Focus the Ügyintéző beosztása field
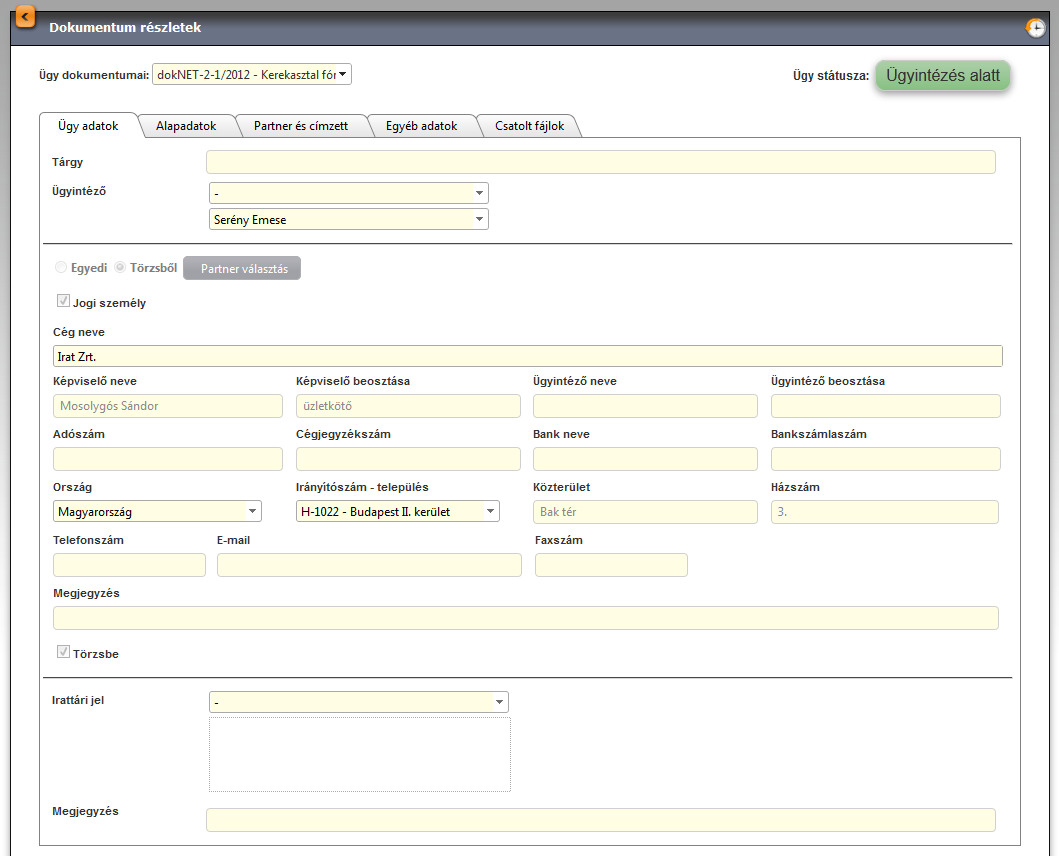Viewport: 1059px width, 856px height. 885,406
